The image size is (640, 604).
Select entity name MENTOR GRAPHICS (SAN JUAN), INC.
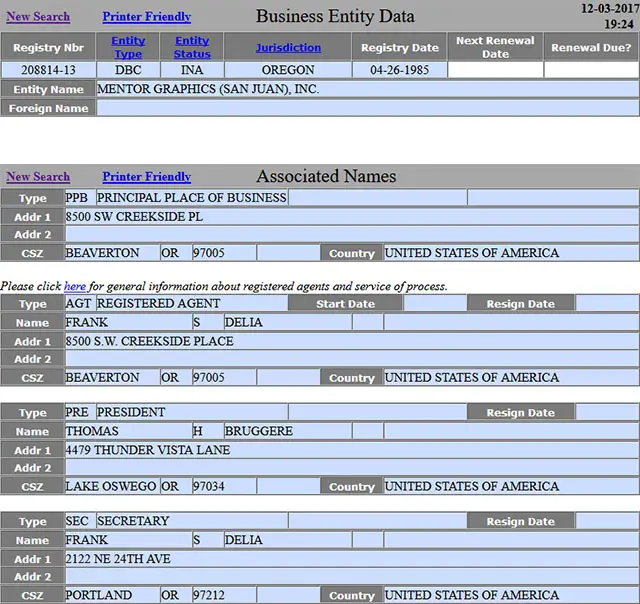208,89
